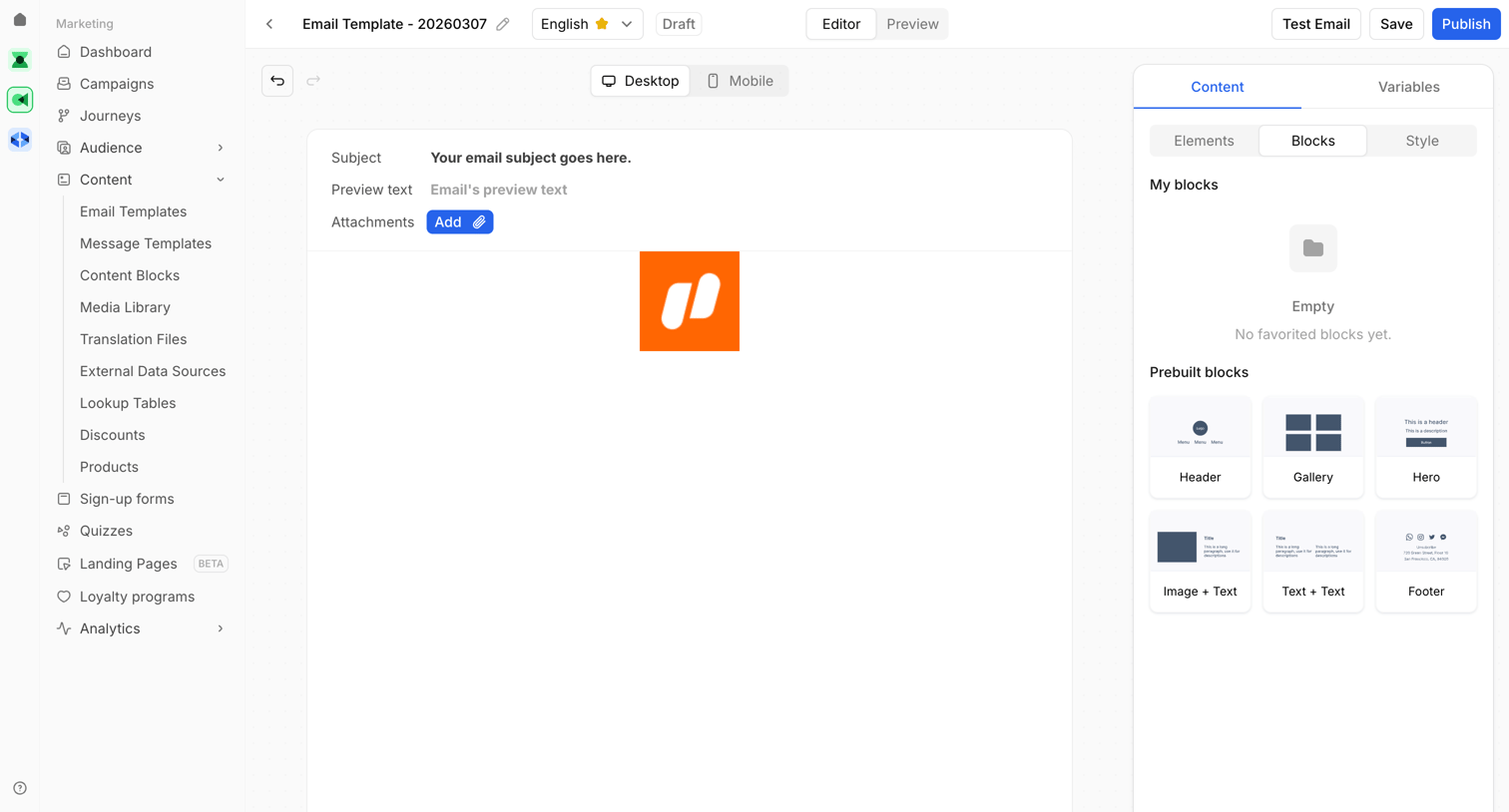1509x812 pixels.
Task: Open Discounts in the sidebar
Action: click(x=113, y=435)
